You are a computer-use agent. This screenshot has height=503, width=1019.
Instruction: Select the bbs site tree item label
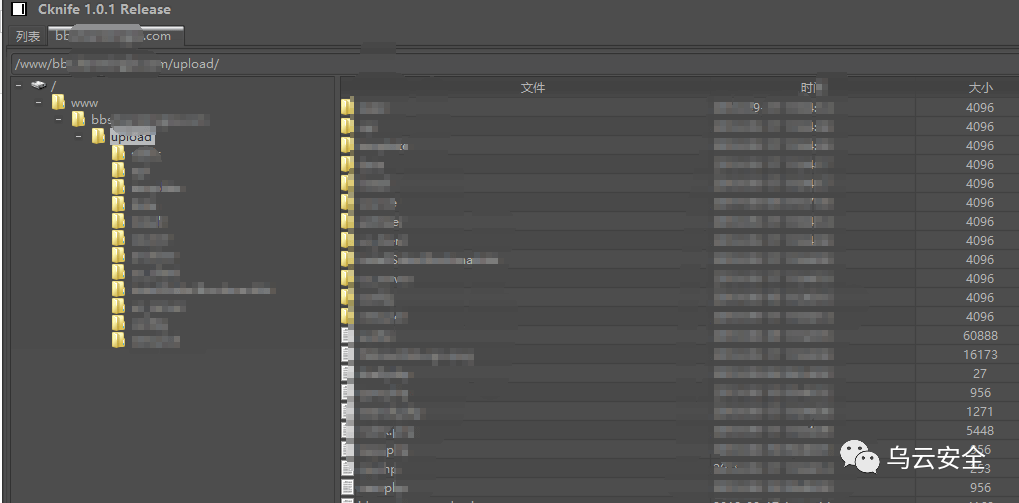click(x=149, y=120)
